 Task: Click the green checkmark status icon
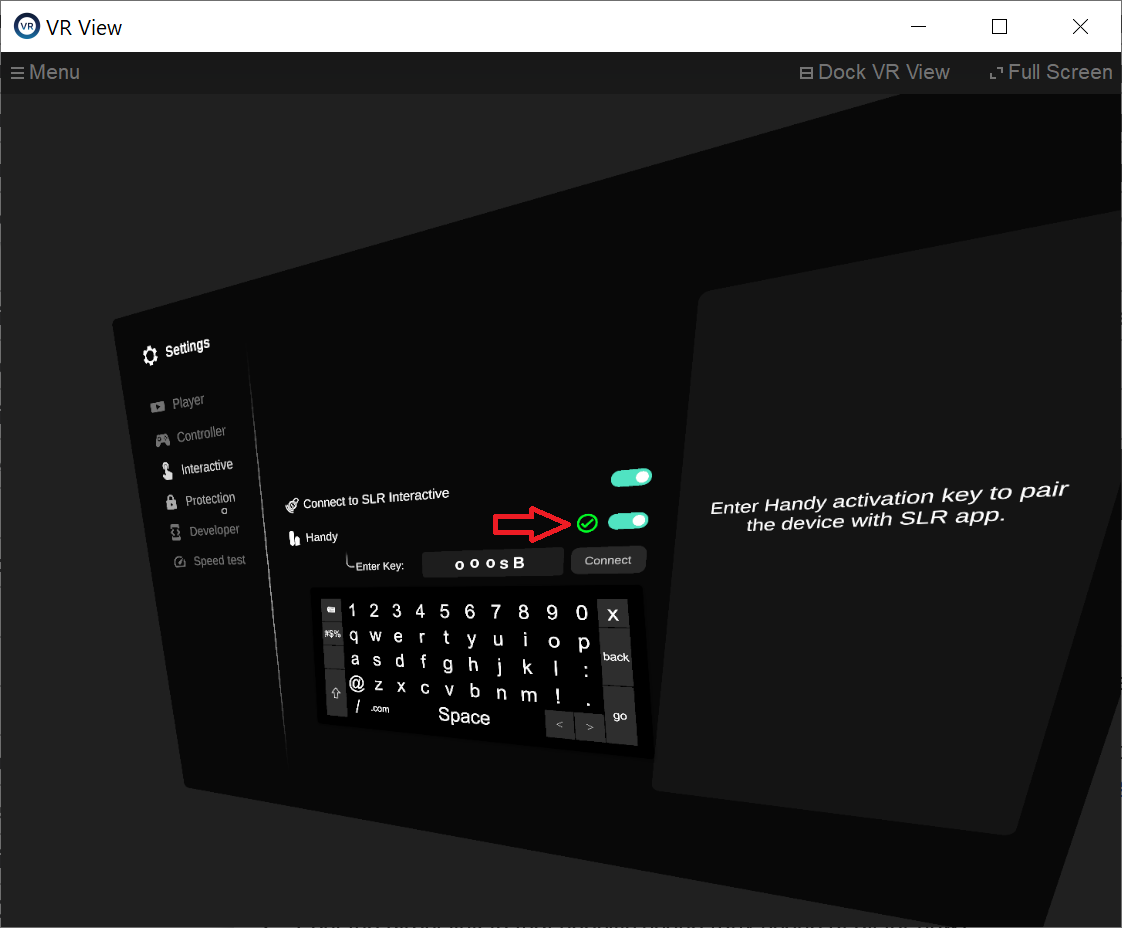[x=587, y=523]
